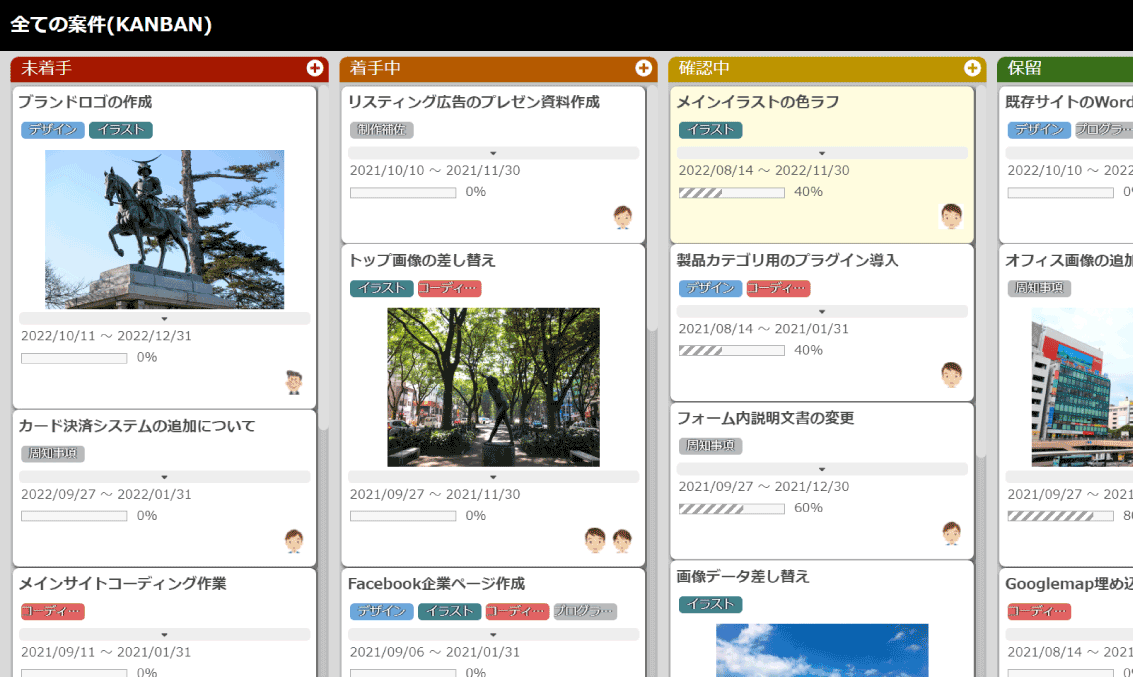
Task: Select the 確認中 column header
Action: tap(827, 69)
